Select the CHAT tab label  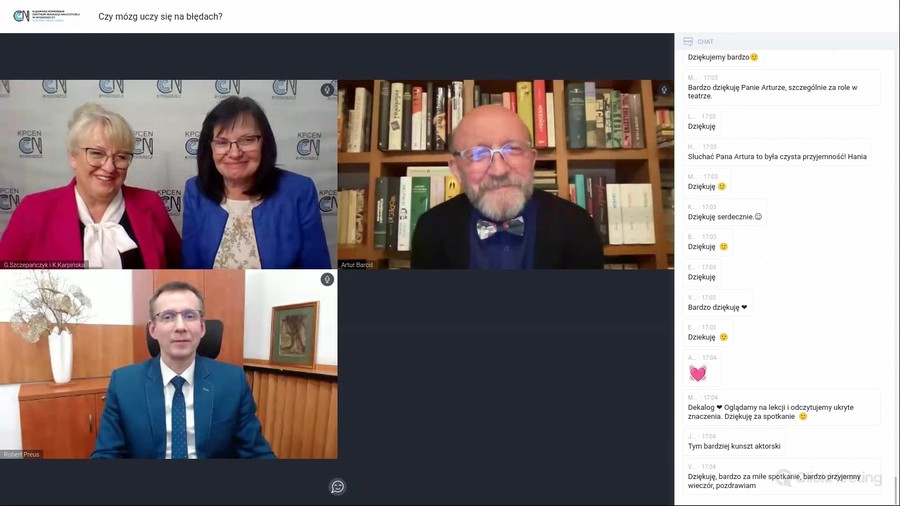[706, 42]
